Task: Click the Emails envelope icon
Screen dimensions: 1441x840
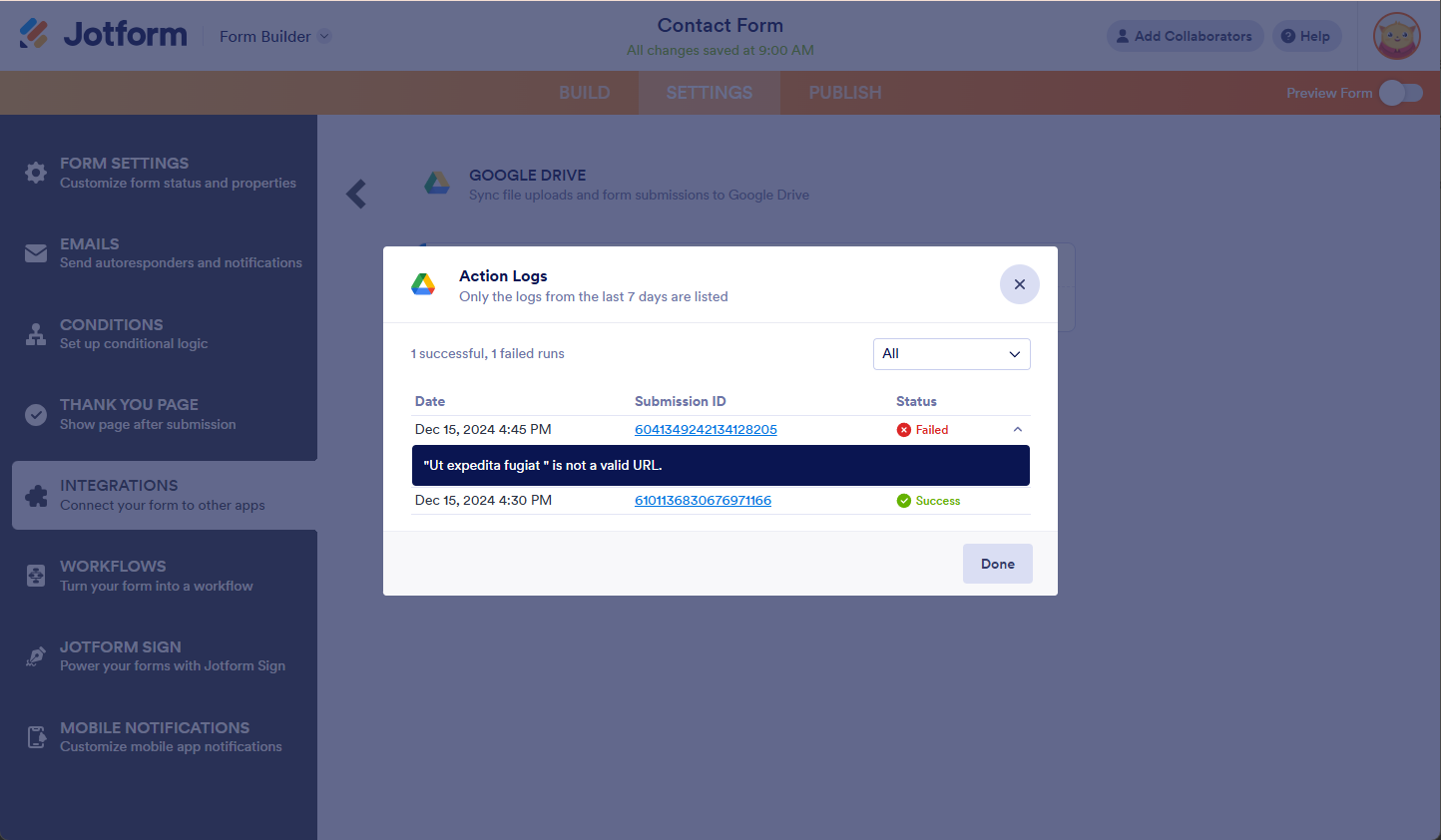Action: [36, 253]
